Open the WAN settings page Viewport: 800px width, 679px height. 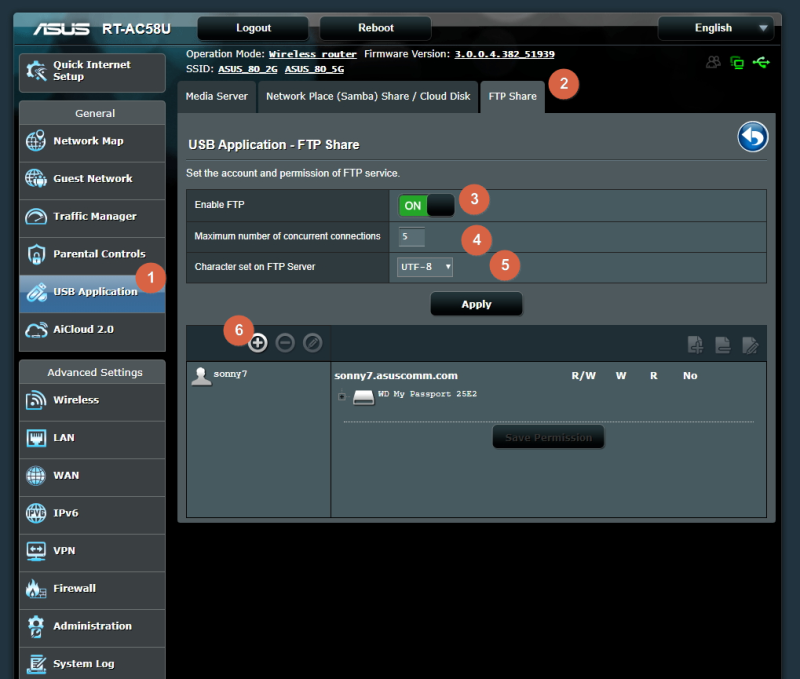pyautogui.click(x=92, y=476)
